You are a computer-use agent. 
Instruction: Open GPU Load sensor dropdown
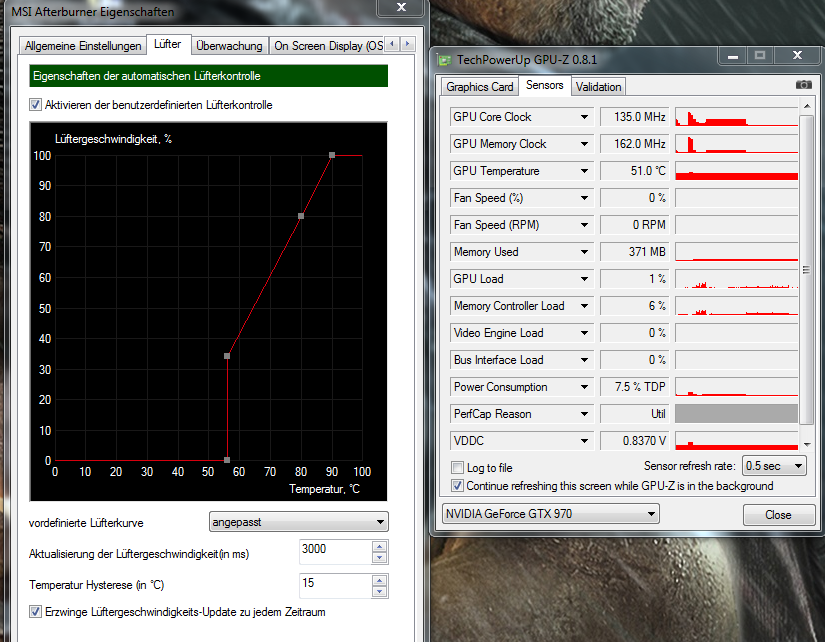[x=584, y=279]
